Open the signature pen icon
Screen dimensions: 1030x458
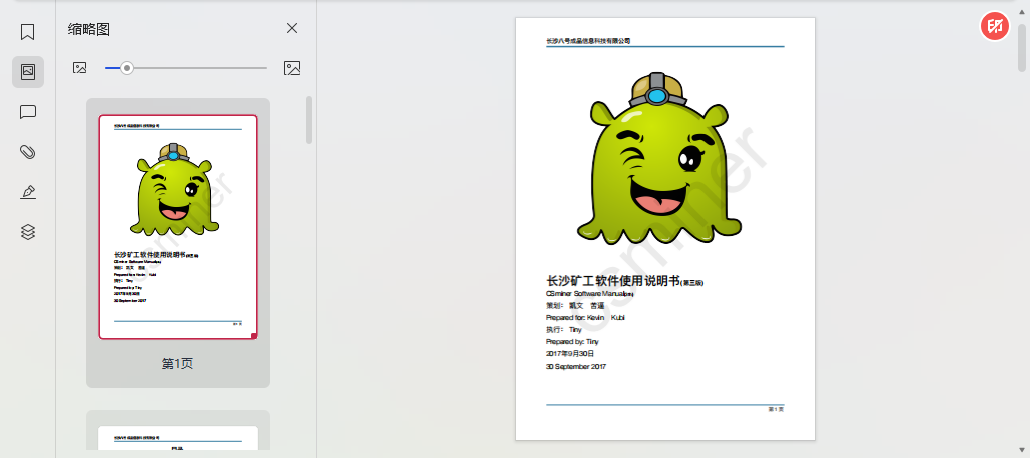pyautogui.click(x=28, y=192)
